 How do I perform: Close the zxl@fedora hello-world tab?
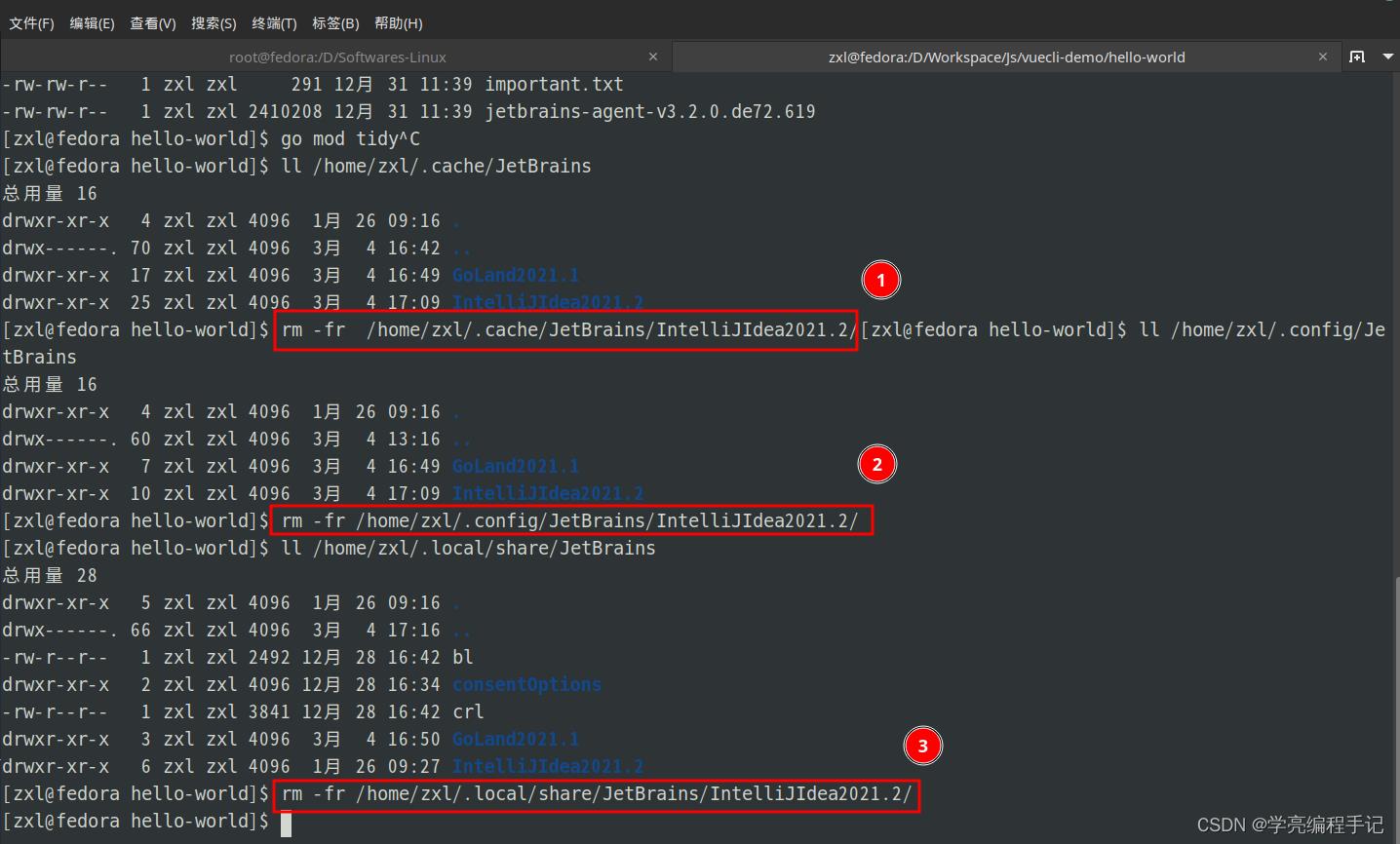click(x=1323, y=57)
